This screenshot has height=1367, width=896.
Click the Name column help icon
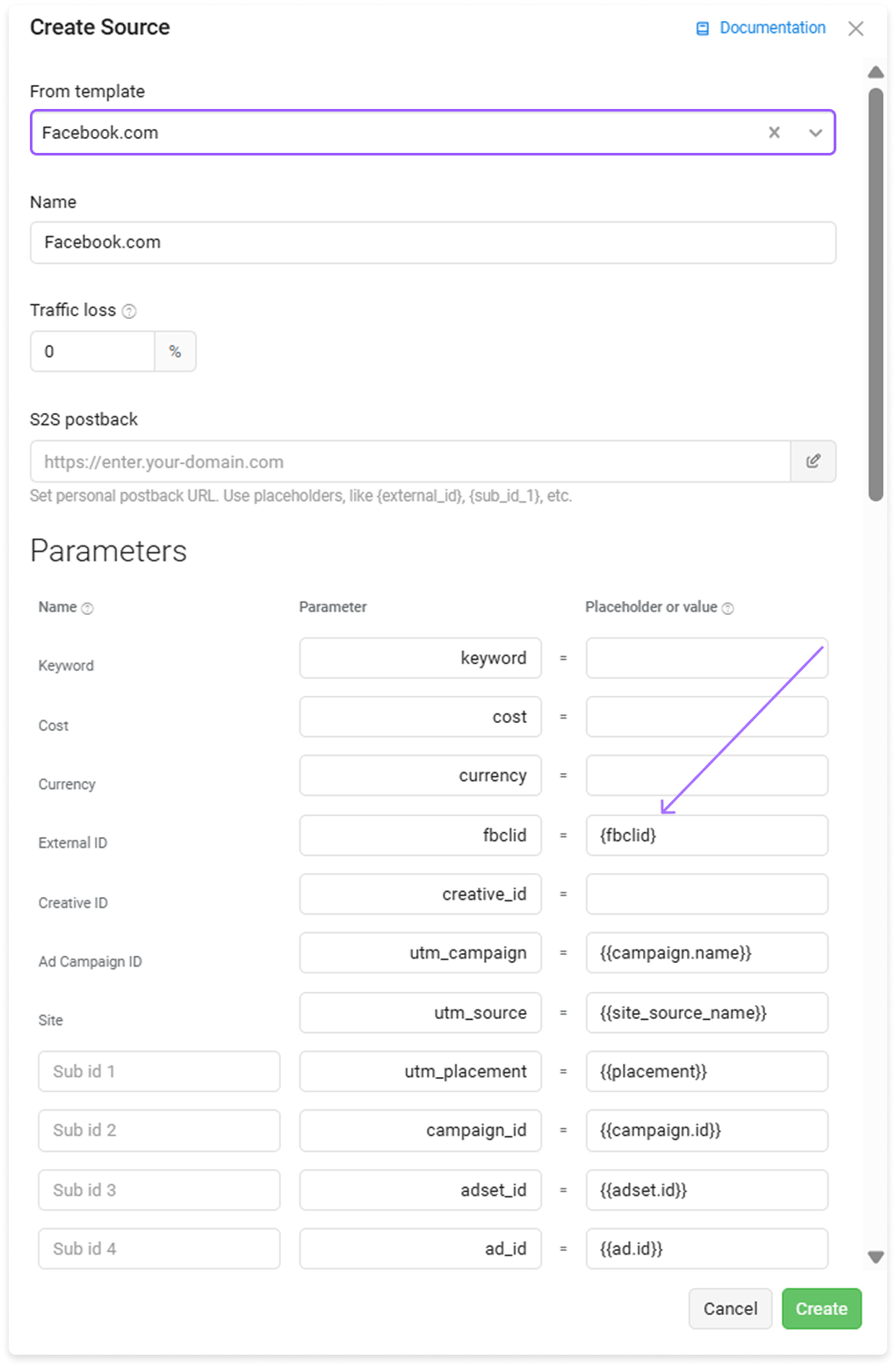(x=87, y=608)
